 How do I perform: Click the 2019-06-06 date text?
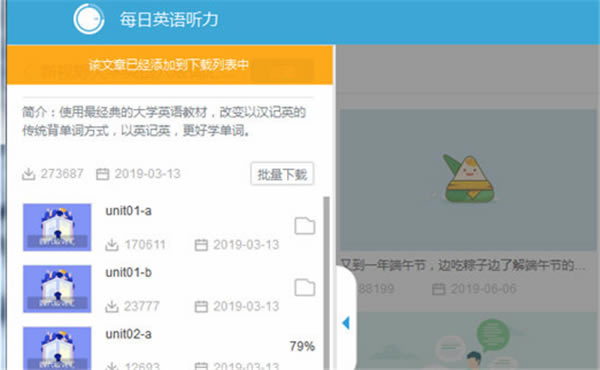tap(484, 289)
